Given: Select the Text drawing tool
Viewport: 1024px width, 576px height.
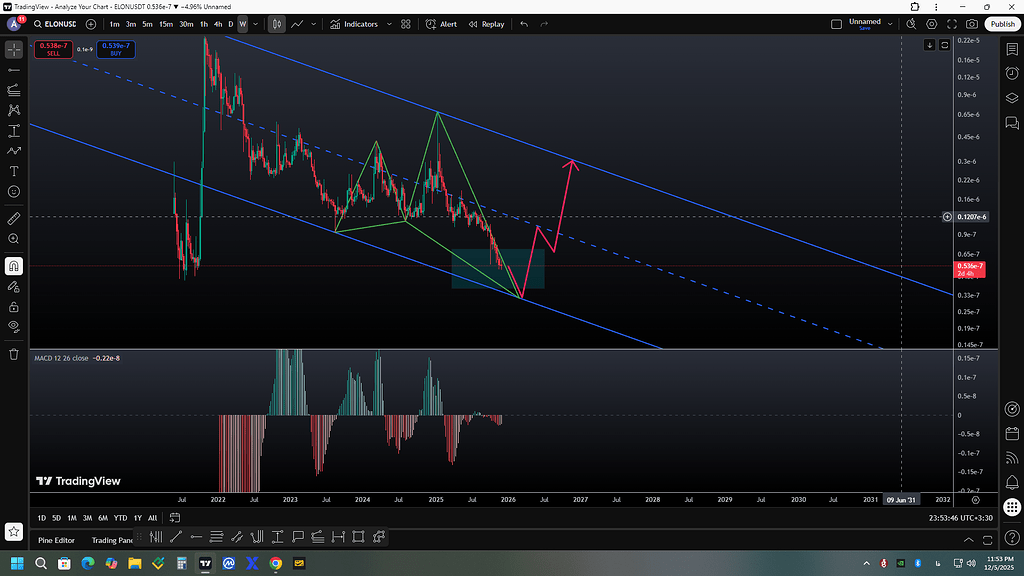Looking at the screenshot, I should click(14, 171).
